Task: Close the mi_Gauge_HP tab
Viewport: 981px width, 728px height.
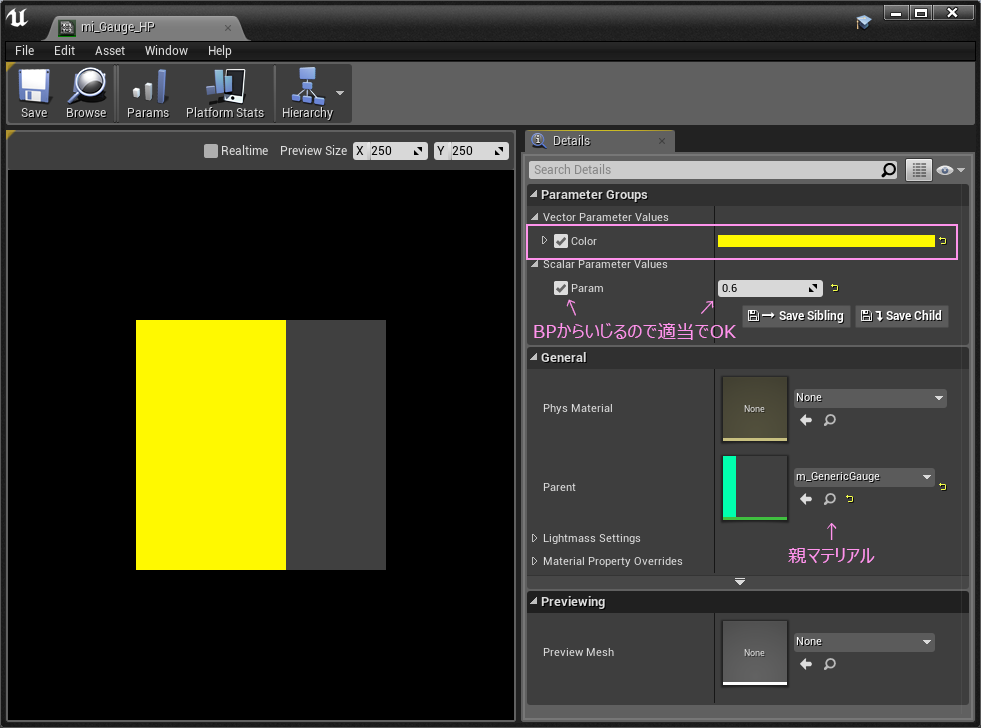Action: point(228,28)
